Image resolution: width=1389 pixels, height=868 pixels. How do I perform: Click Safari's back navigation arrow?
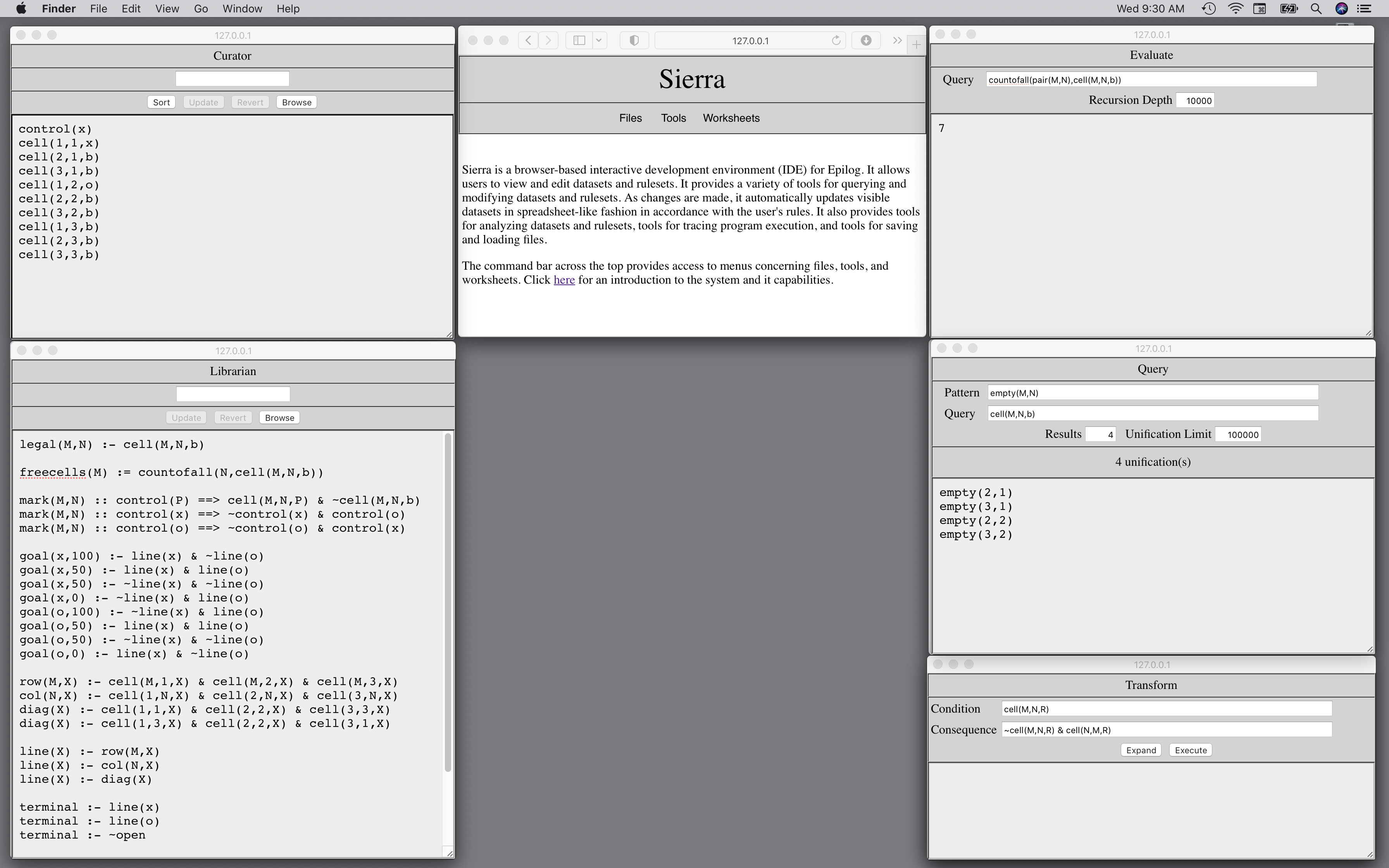[x=527, y=40]
